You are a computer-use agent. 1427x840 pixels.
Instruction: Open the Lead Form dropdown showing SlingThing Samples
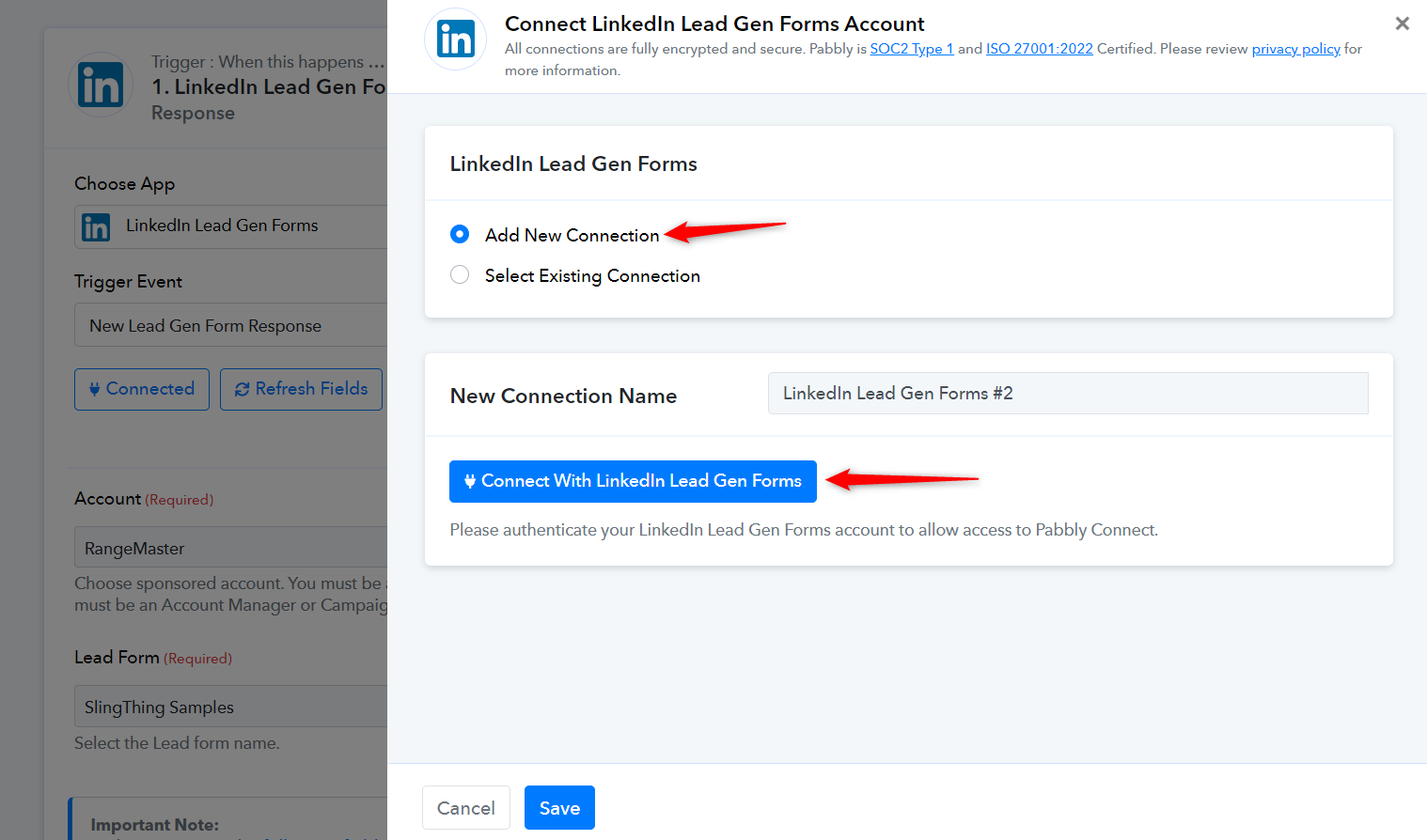click(x=231, y=707)
